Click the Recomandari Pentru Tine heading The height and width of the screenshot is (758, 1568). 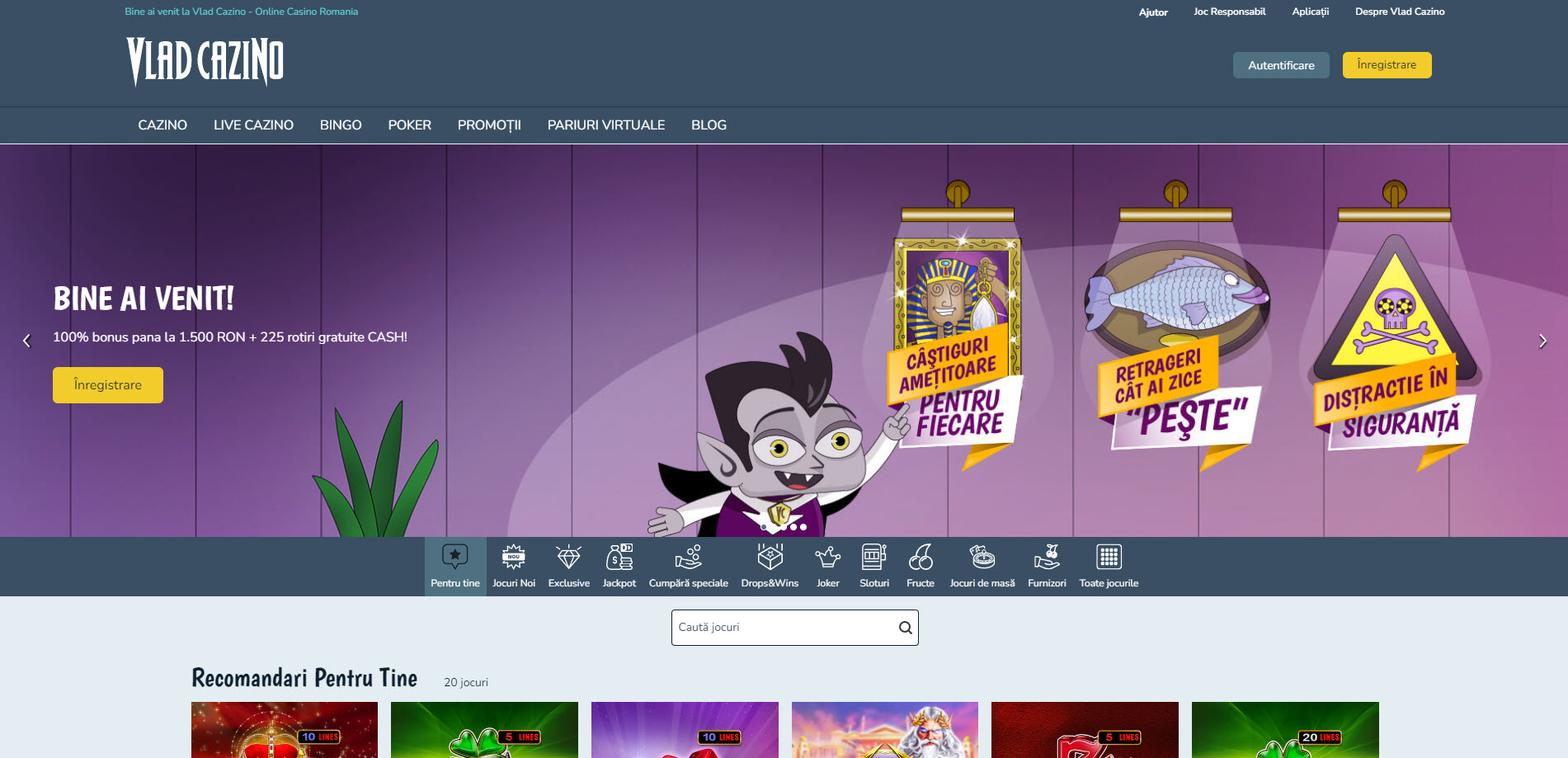(304, 678)
